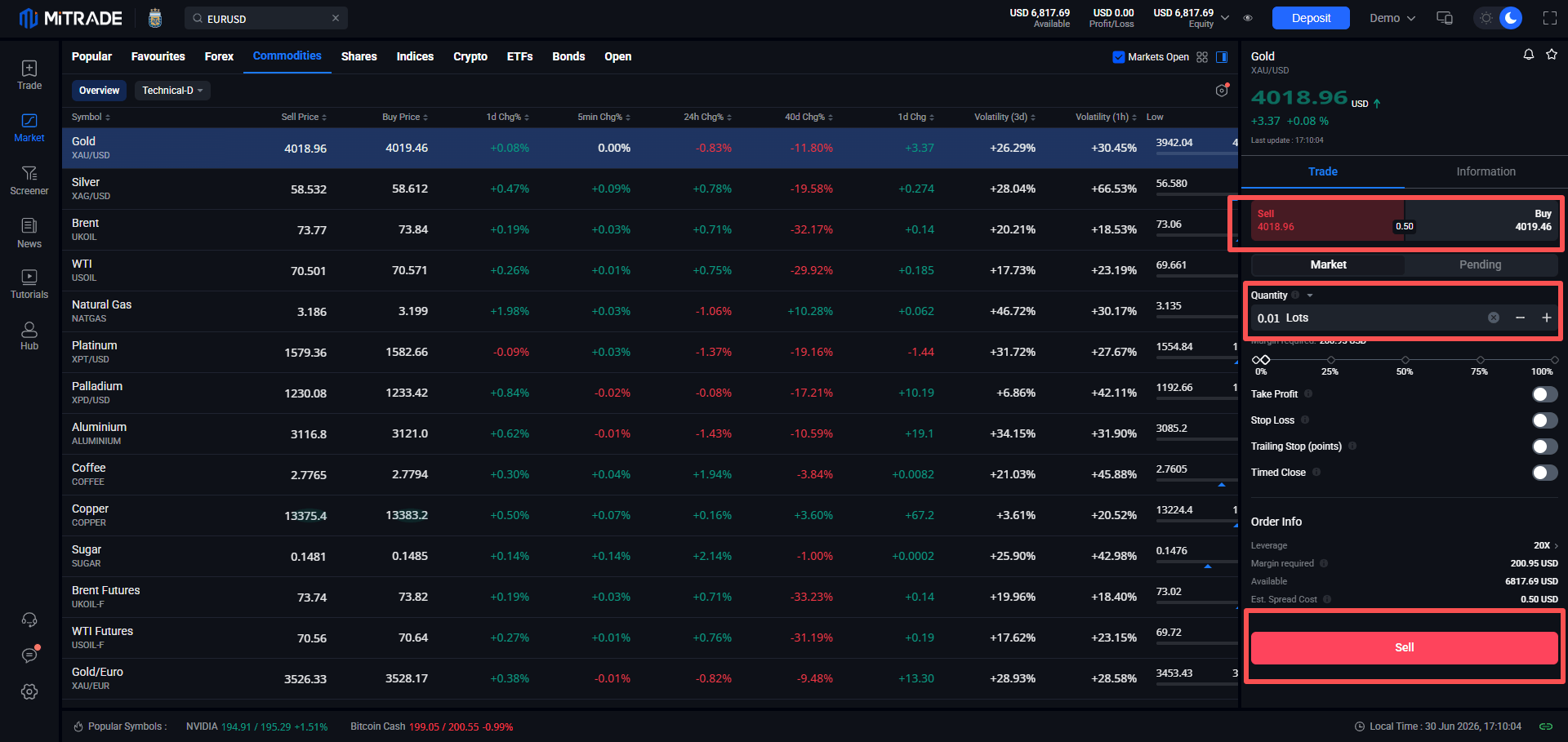Click the Mitrade logo

pyautogui.click(x=71, y=18)
